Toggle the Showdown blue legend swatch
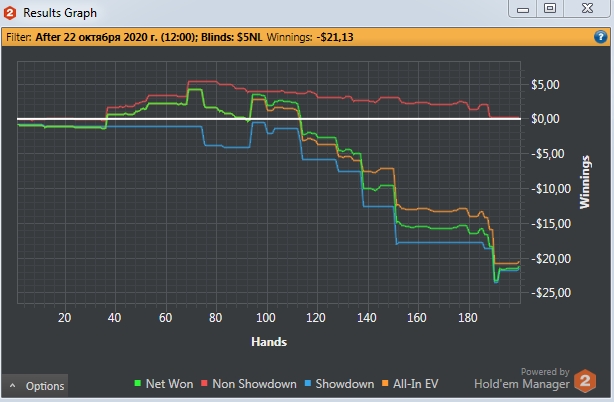 [x=307, y=384]
